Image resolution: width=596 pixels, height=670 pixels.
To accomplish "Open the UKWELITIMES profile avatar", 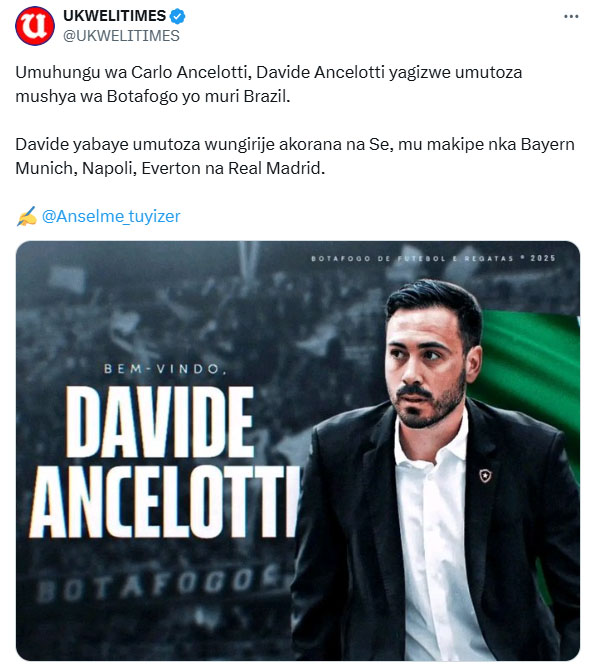I will coord(35,26).
